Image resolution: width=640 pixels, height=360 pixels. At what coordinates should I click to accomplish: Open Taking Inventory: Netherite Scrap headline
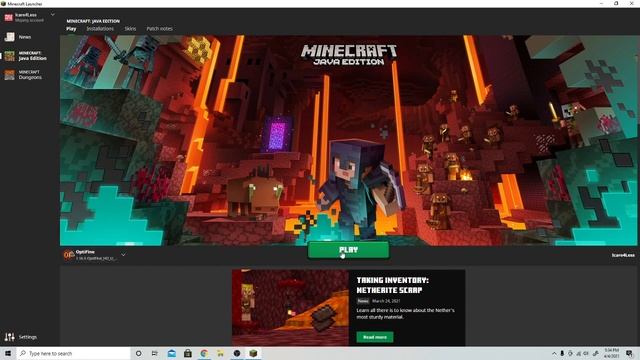(x=392, y=285)
